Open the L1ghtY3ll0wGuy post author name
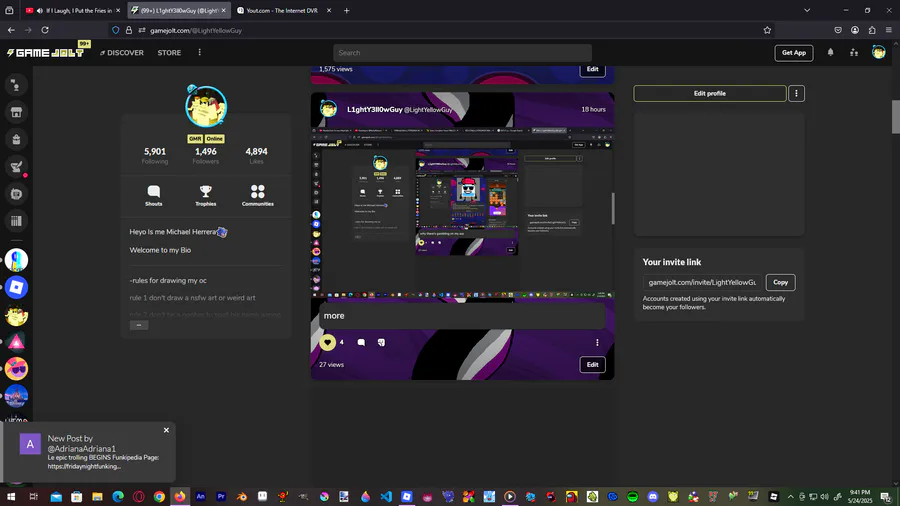The width and height of the screenshot is (900, 506). click(374, 110)
